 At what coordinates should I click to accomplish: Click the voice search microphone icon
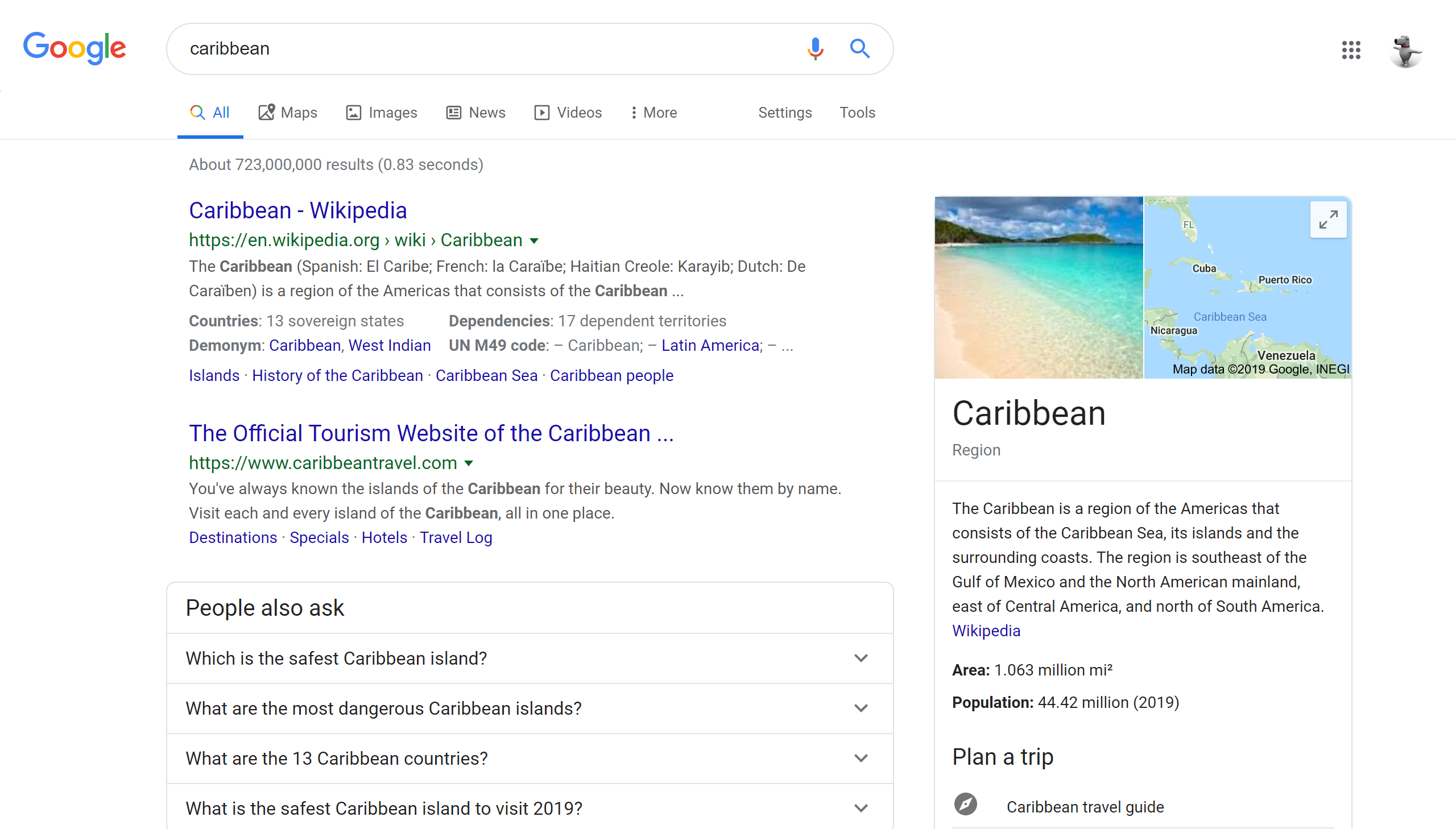(815, 49)
